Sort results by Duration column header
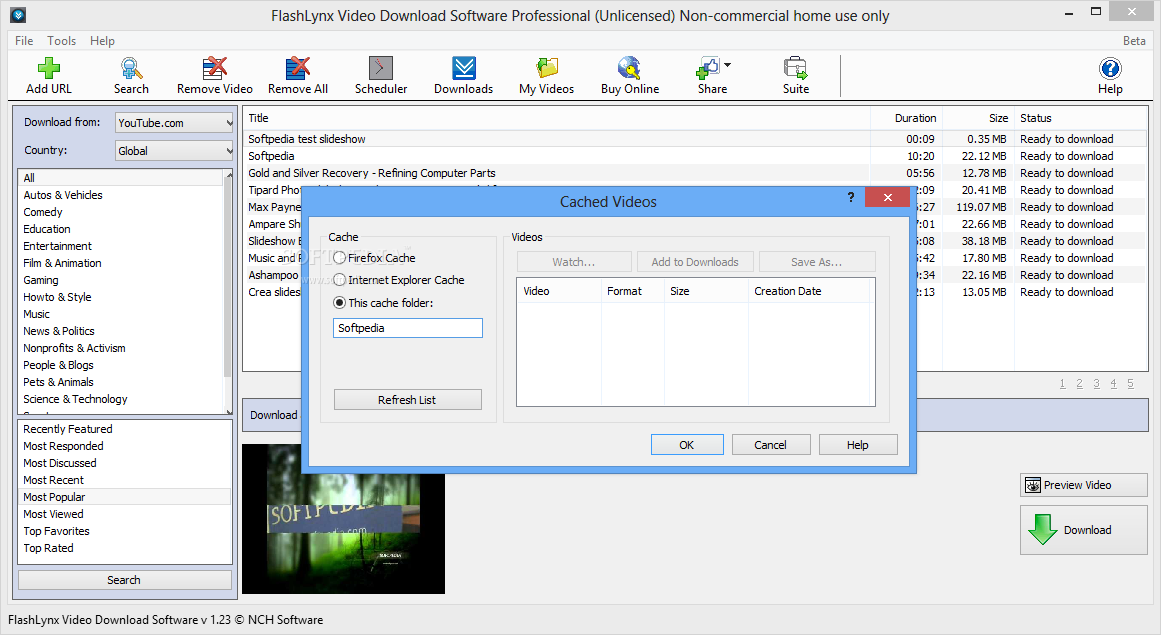This screenshot has height=635, width=1161. point(906,118)
